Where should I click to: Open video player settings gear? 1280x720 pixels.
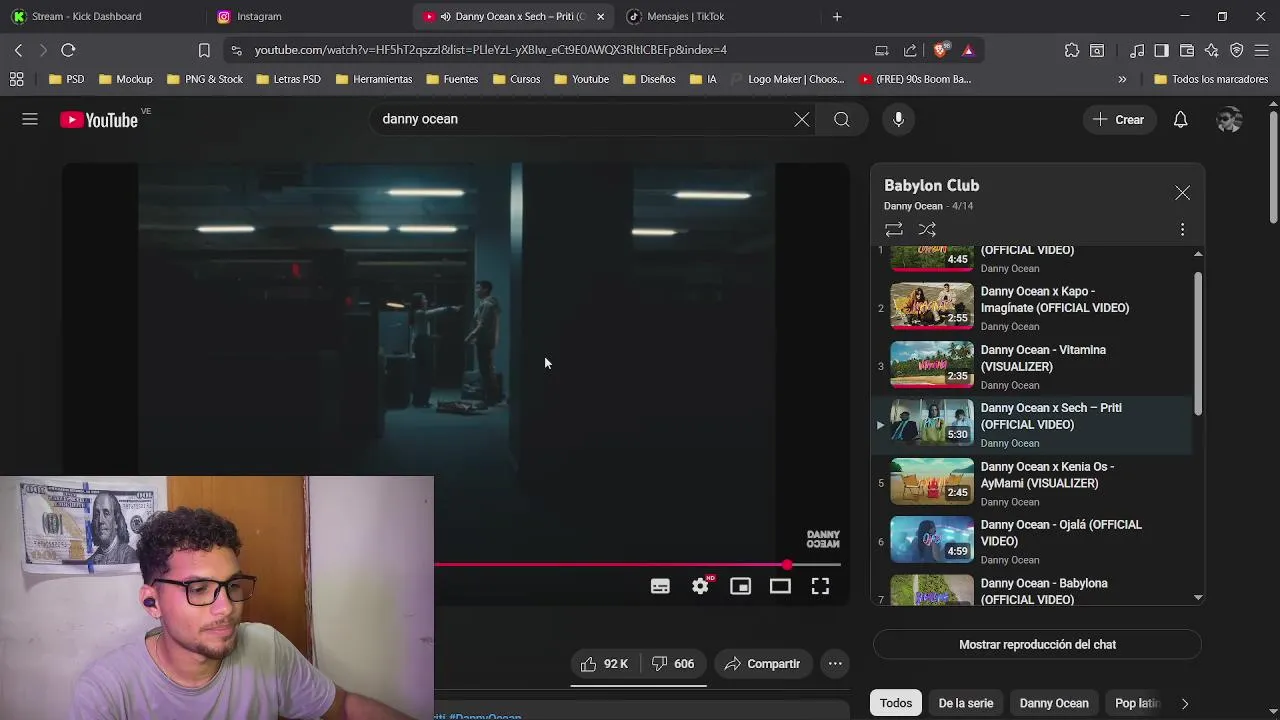click(x=700, y=586)
